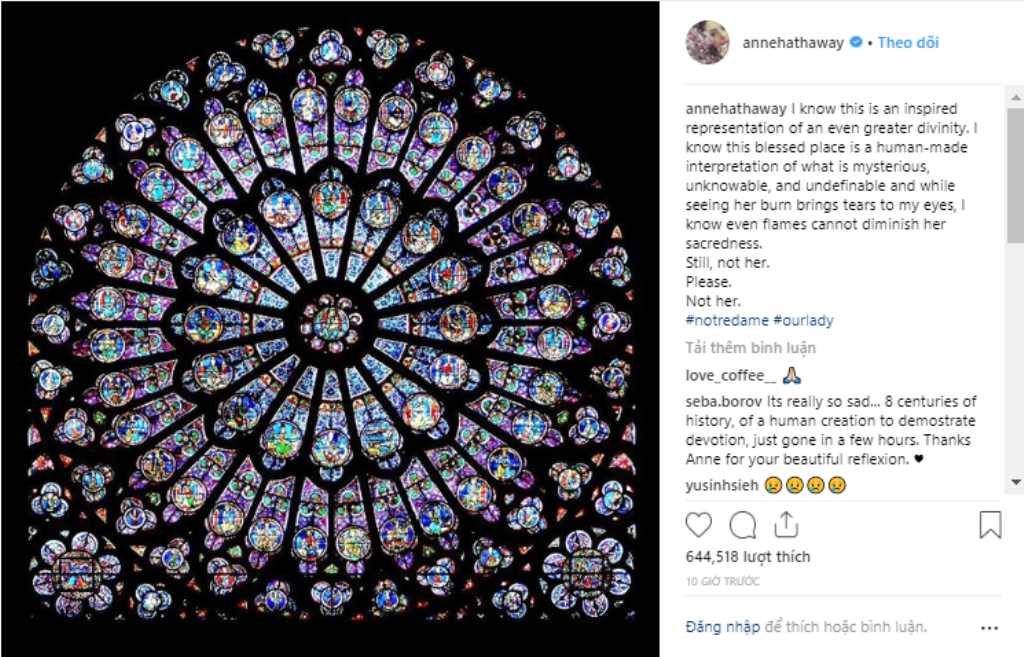Screen dimensions: 1024x657
Task: Open the #notredame hashtag
Action: [x=727, y=320]
